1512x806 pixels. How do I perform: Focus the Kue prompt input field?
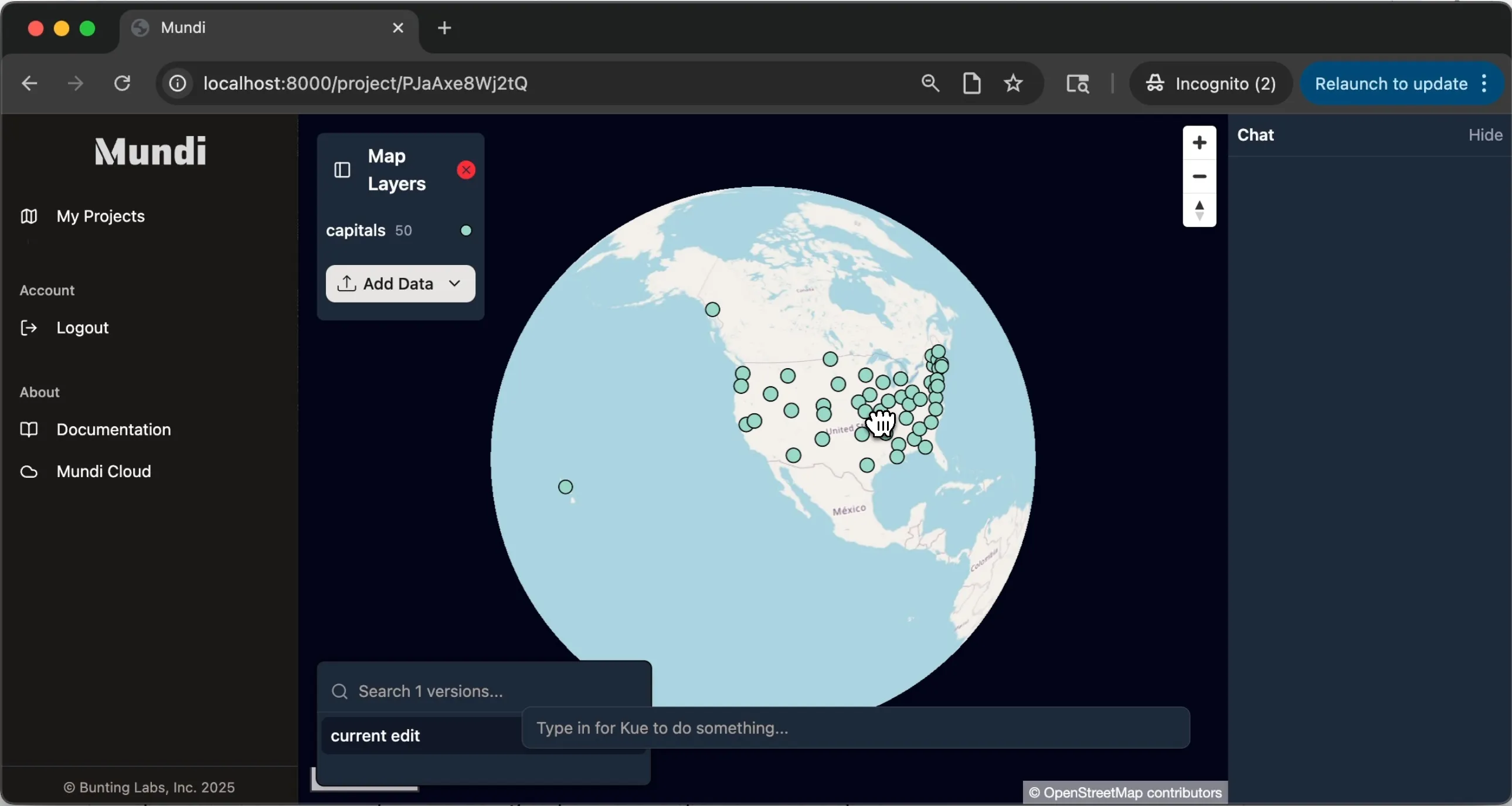point(855,728)
